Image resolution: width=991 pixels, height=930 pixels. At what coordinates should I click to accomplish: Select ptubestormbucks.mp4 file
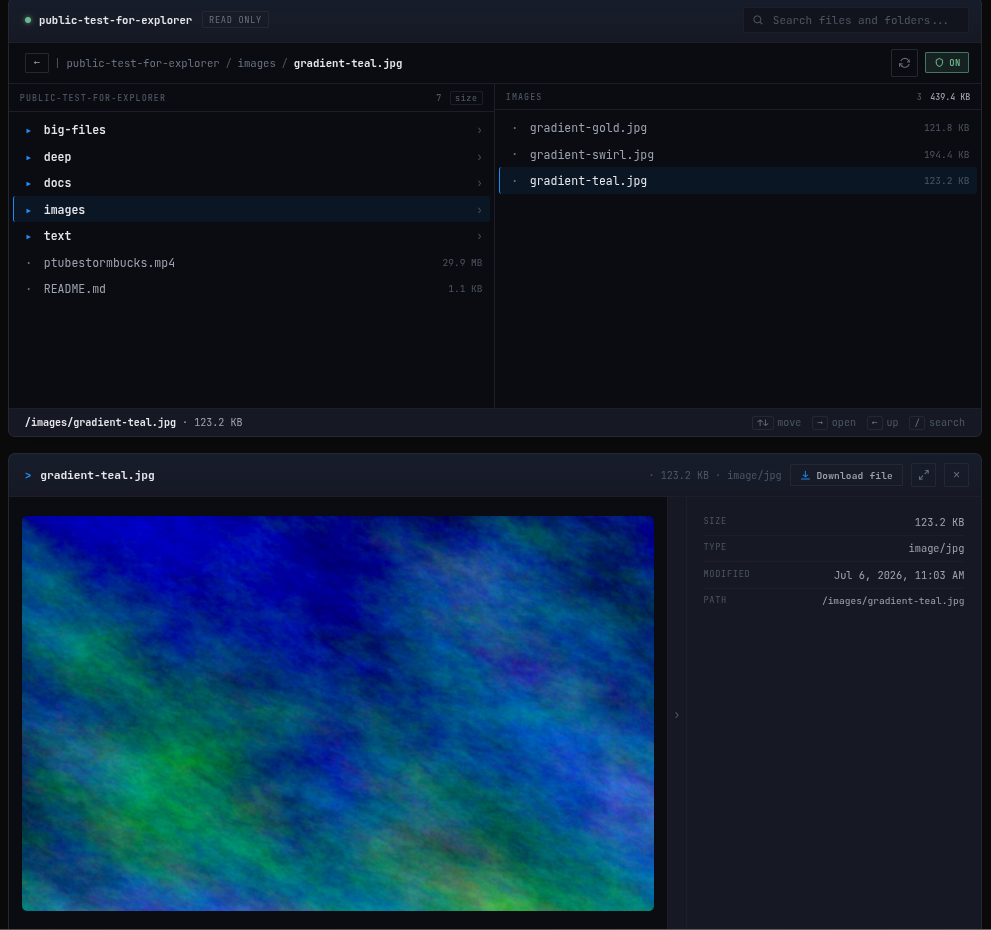coord(252,263)
